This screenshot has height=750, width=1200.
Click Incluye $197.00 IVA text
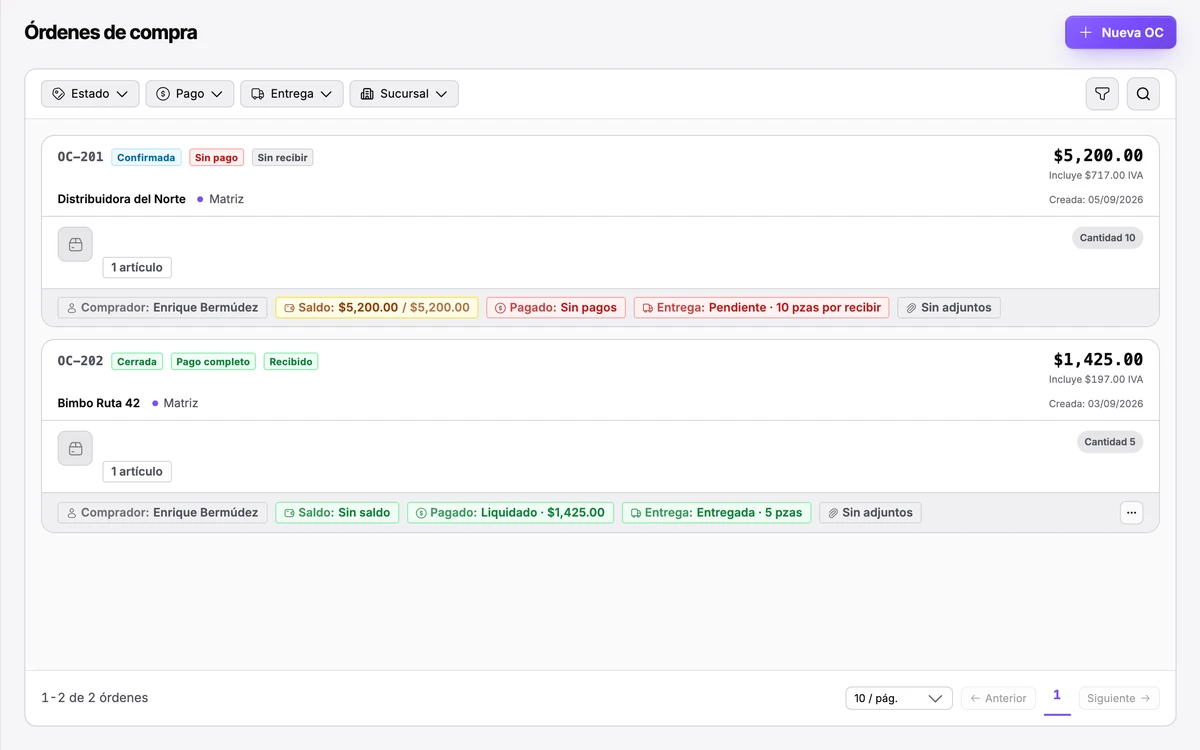point(1096,379)
